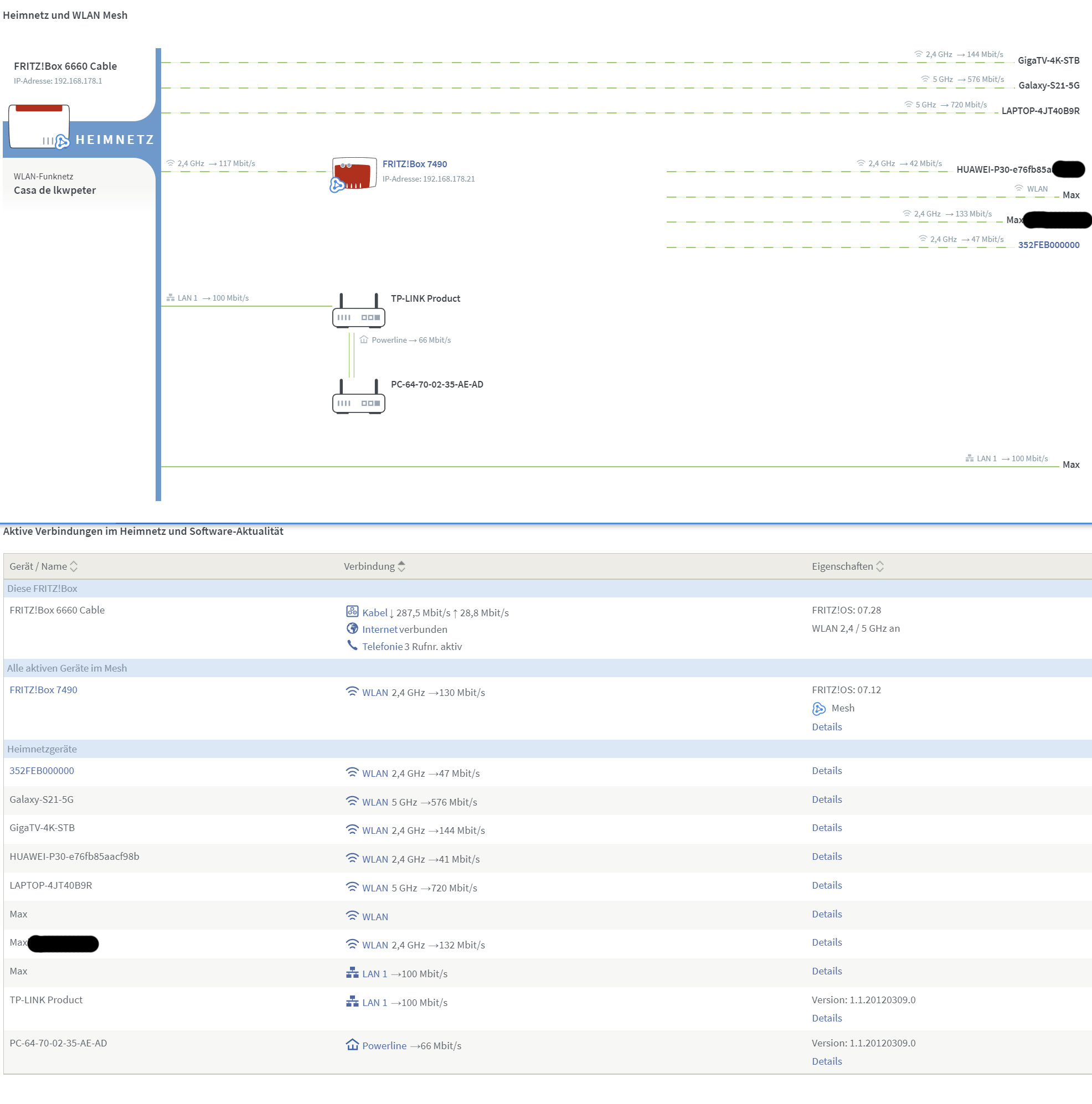The height and width of the screenshot is (1104, 1092).
Task: Open Details for the GigaTV-4K-STB row
Action: pyautogui.click(x=827, y=827)
